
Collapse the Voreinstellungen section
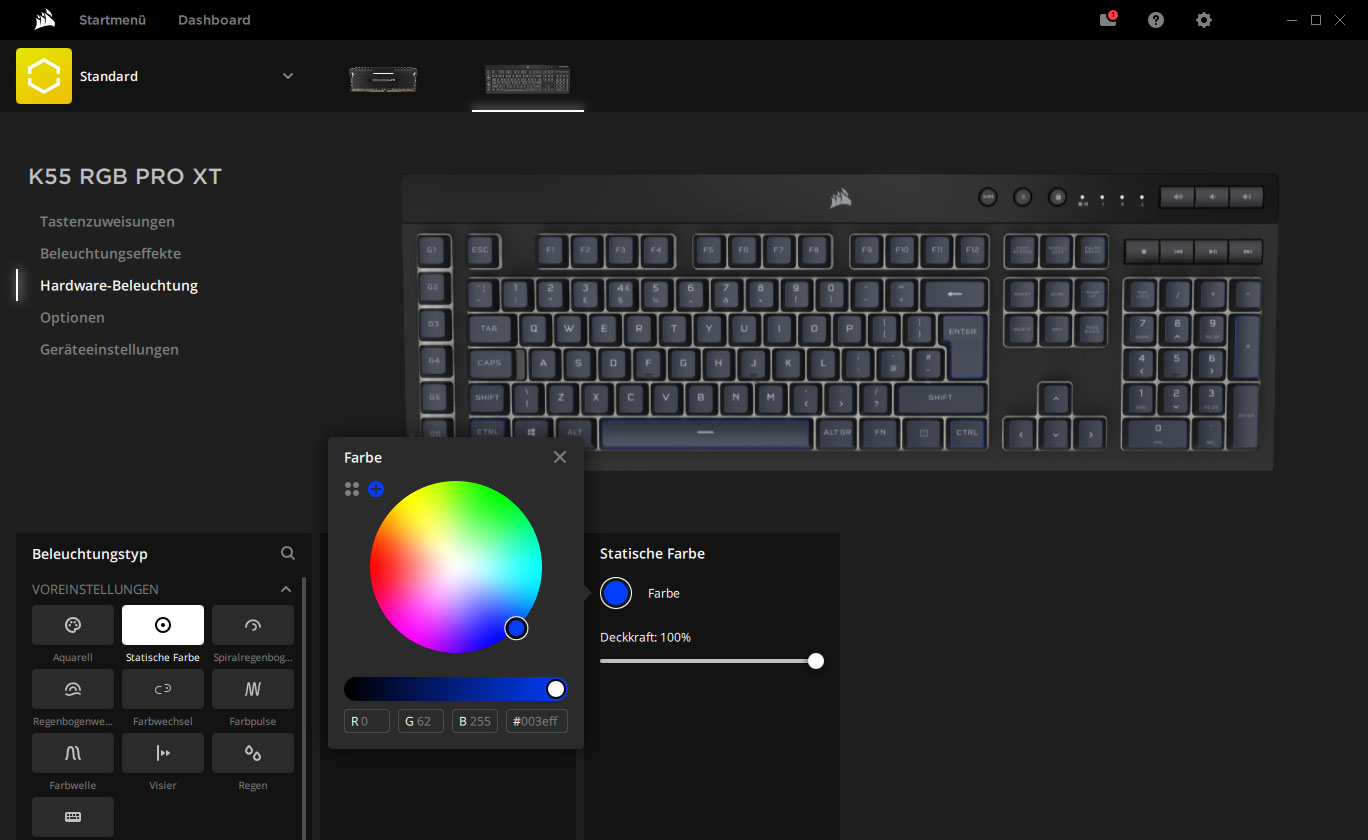click(x=286, y=590)
